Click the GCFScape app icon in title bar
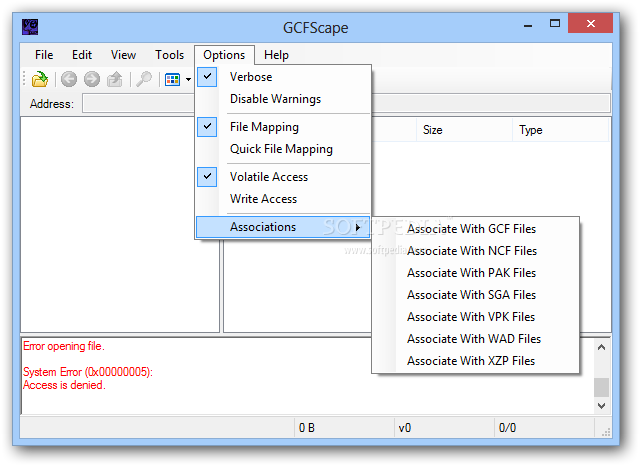 click(30, 27)
